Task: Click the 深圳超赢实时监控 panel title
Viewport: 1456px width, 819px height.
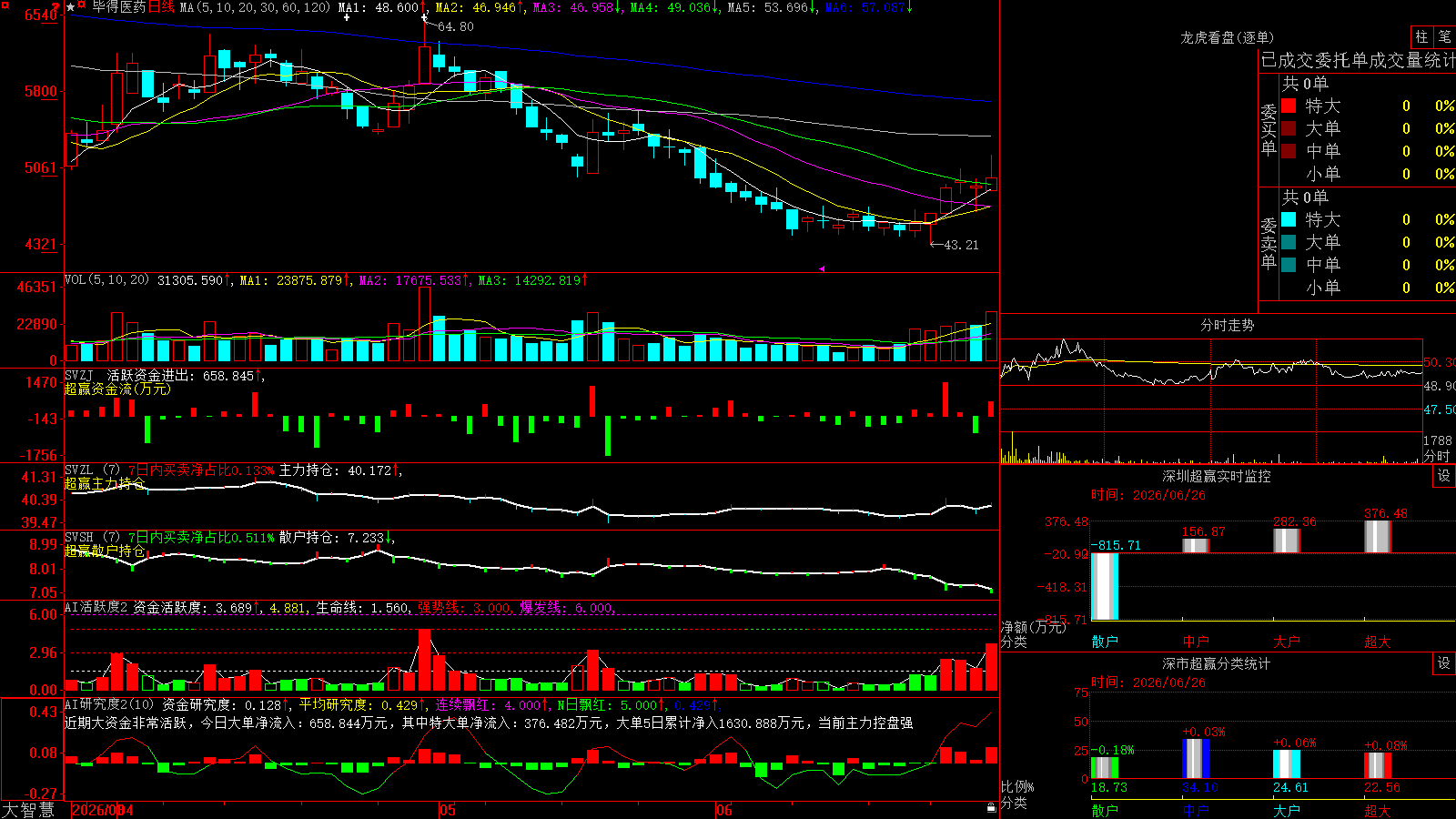Action: click(x=1217, y=476)
